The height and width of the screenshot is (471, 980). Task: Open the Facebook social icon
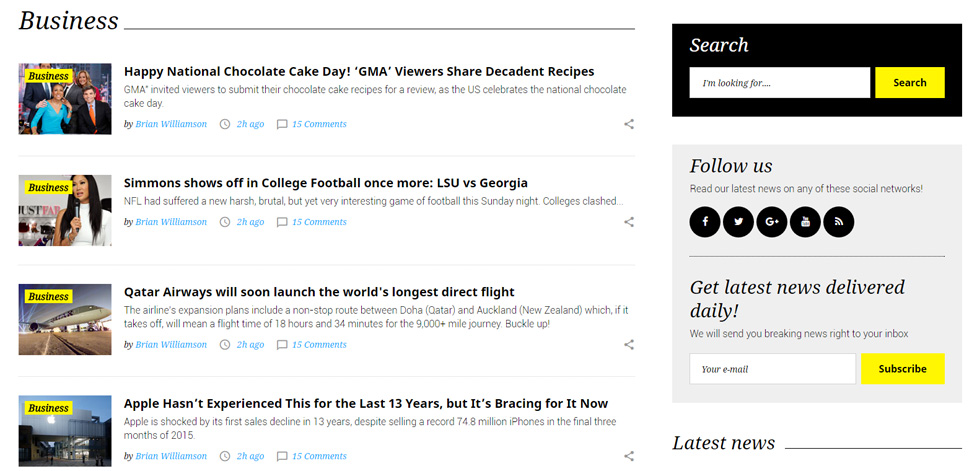point(705,222)
